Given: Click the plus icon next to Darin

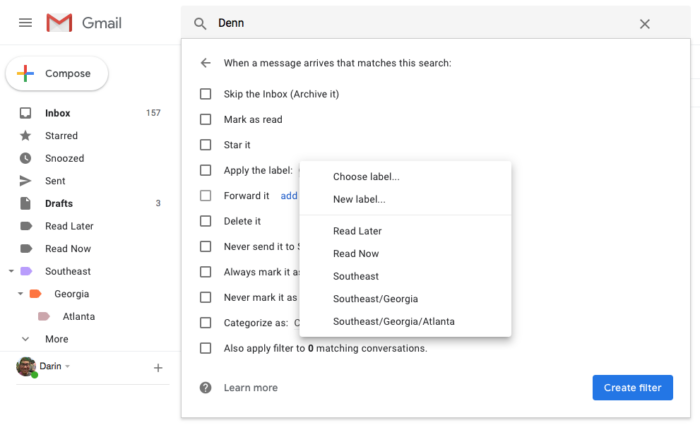Looking at the screenshot, I should click(157, 368).
